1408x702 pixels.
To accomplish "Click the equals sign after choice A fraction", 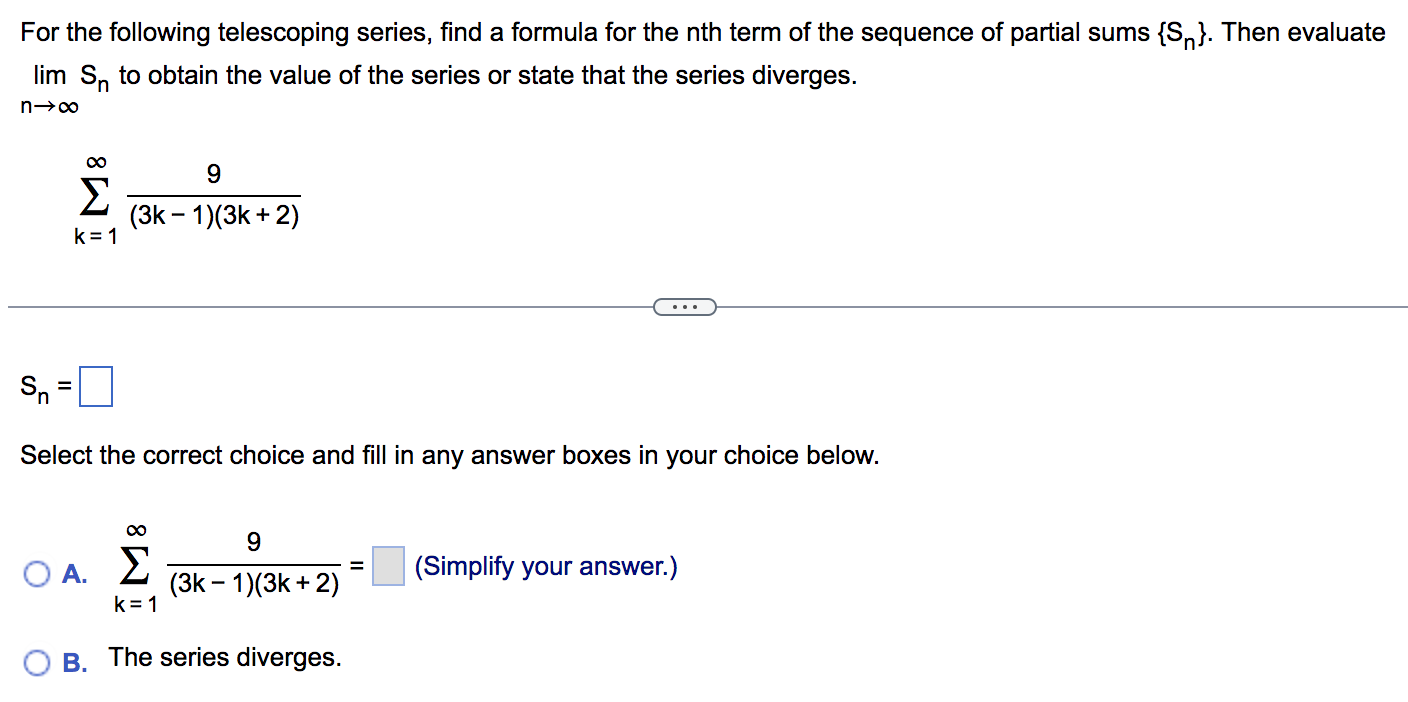I will (358, 566).
